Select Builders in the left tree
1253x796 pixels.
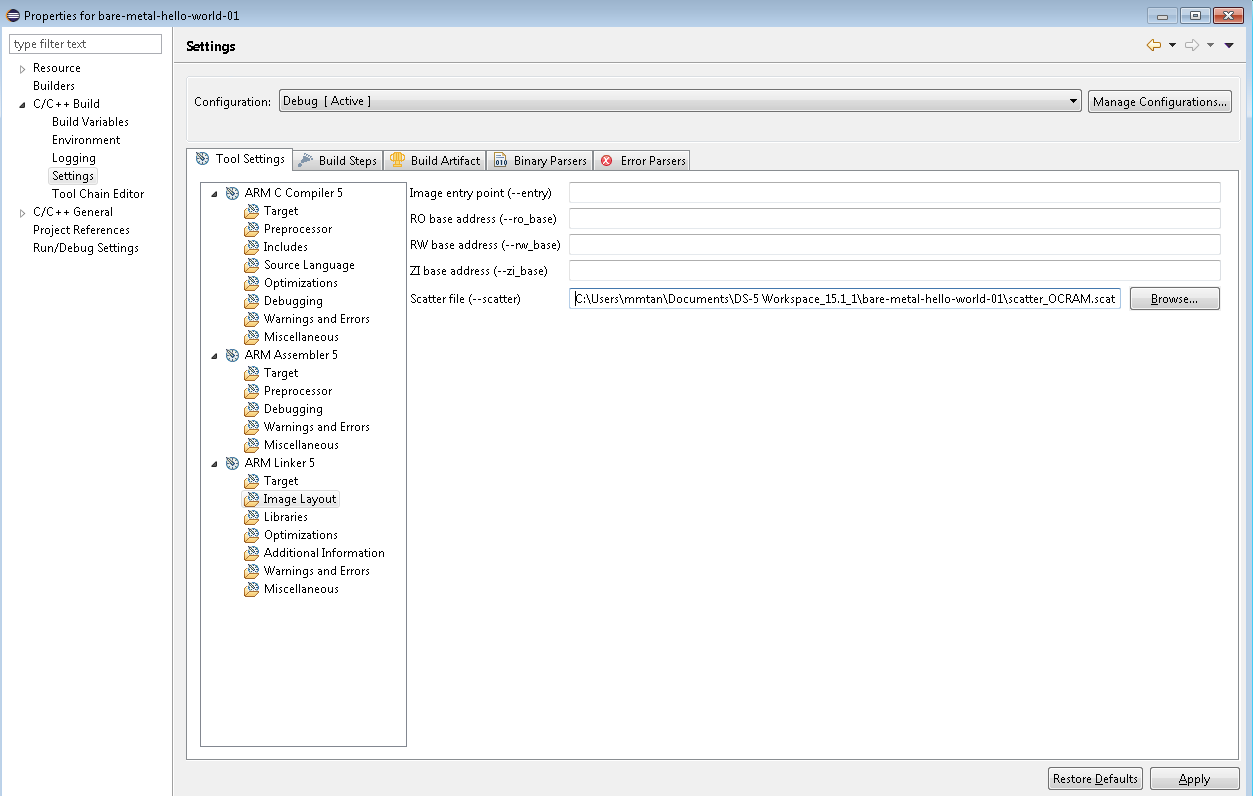click(x=54, y=86)
